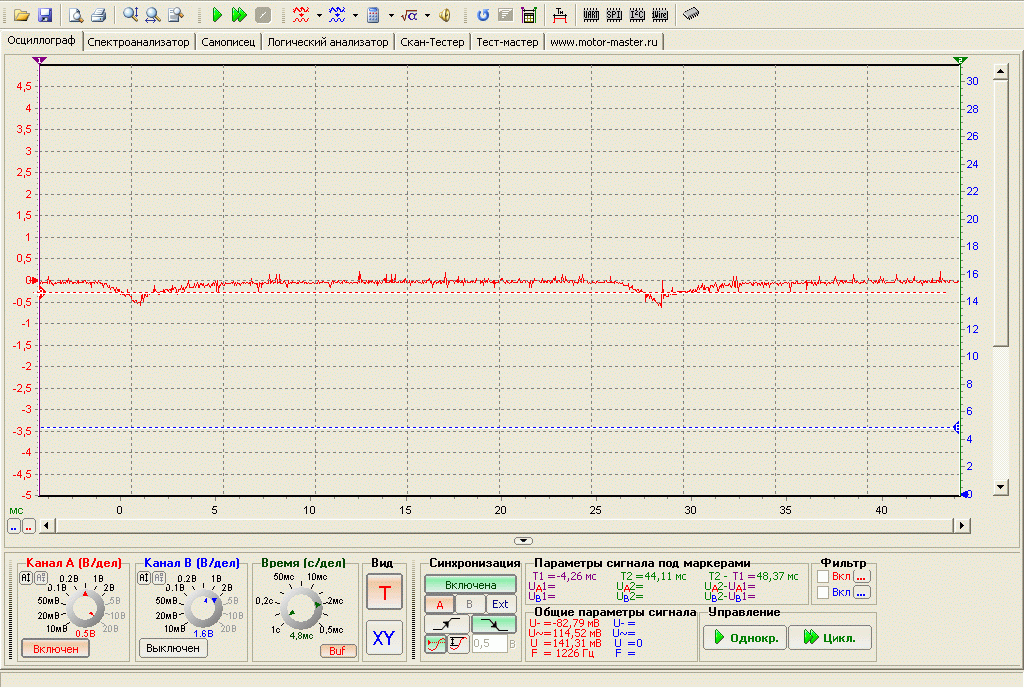The height and width of the screenshot is (688, 1024).
Task: Click the horizontal scrollbar's right arrow
Action: (962, 525)
